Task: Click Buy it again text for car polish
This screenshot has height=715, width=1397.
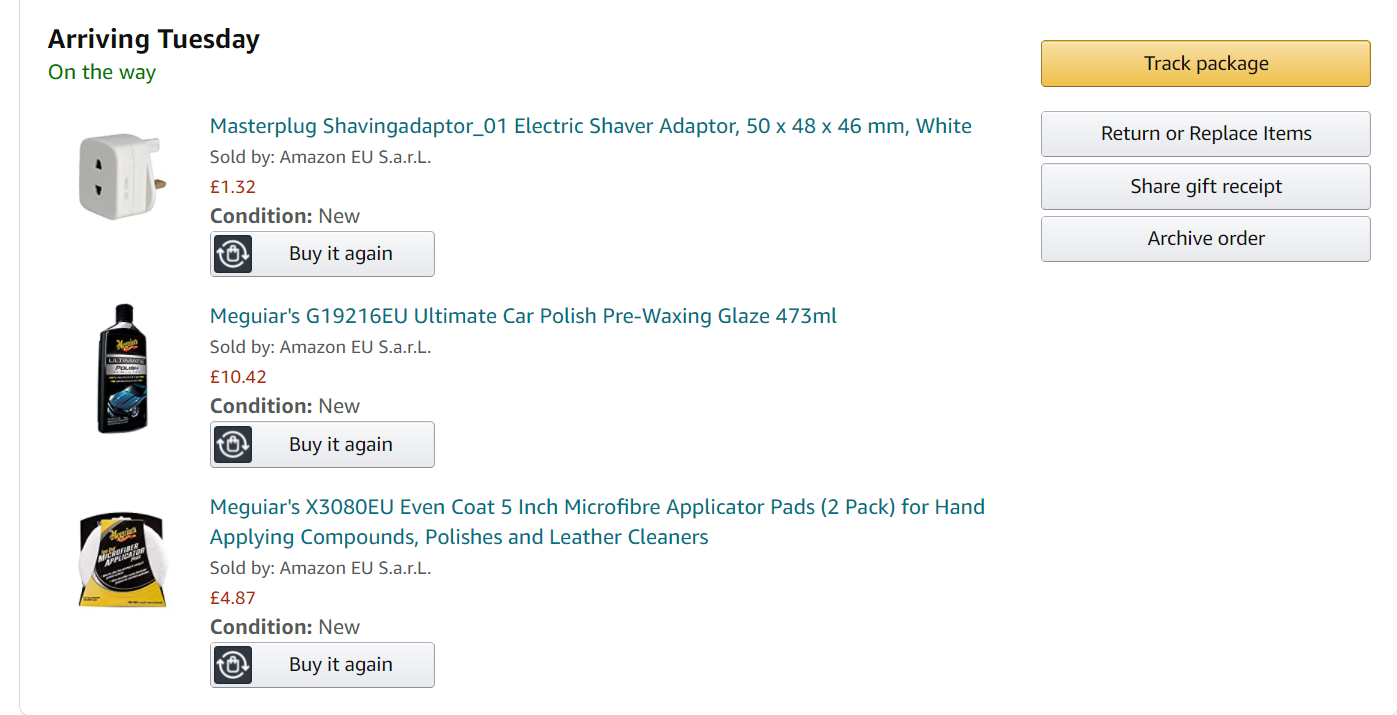Action: point(340,445)
